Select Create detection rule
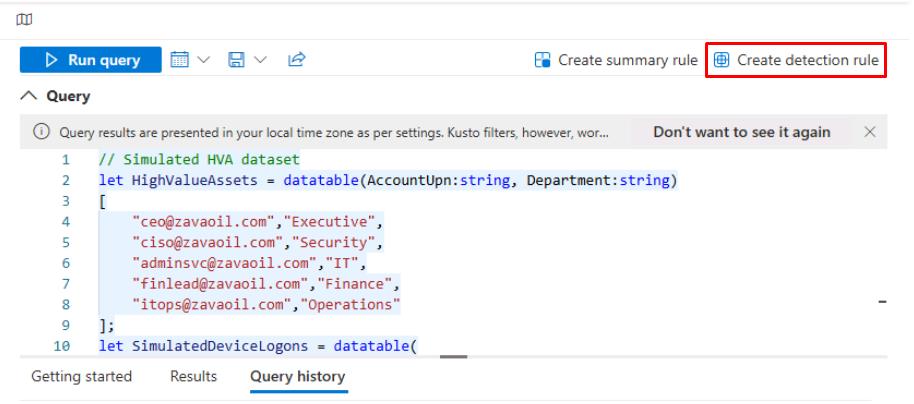 tap(807, 60)
